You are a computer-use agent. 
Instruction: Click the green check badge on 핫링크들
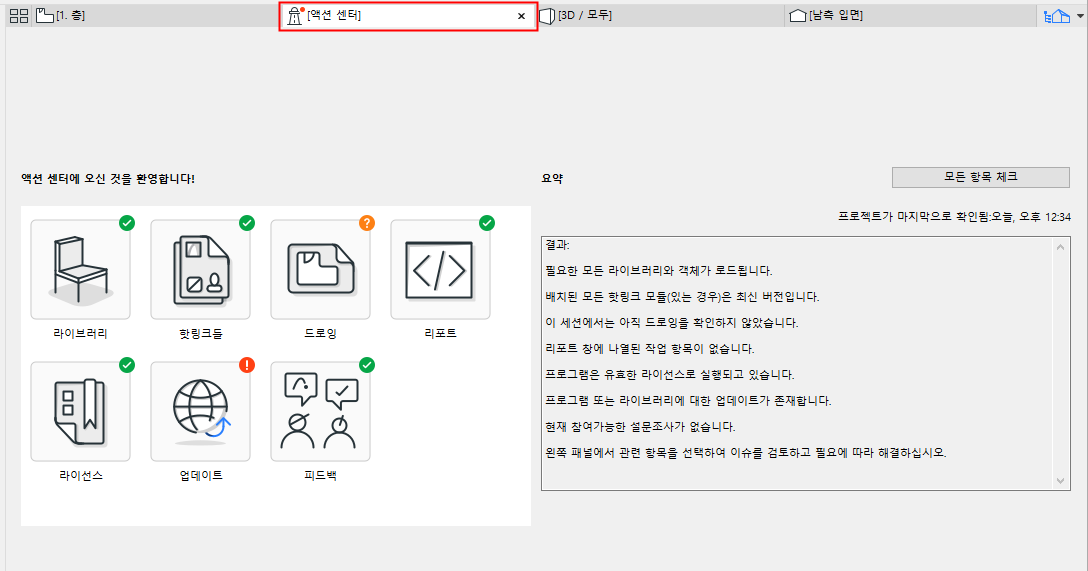click(x=247, y=223)
